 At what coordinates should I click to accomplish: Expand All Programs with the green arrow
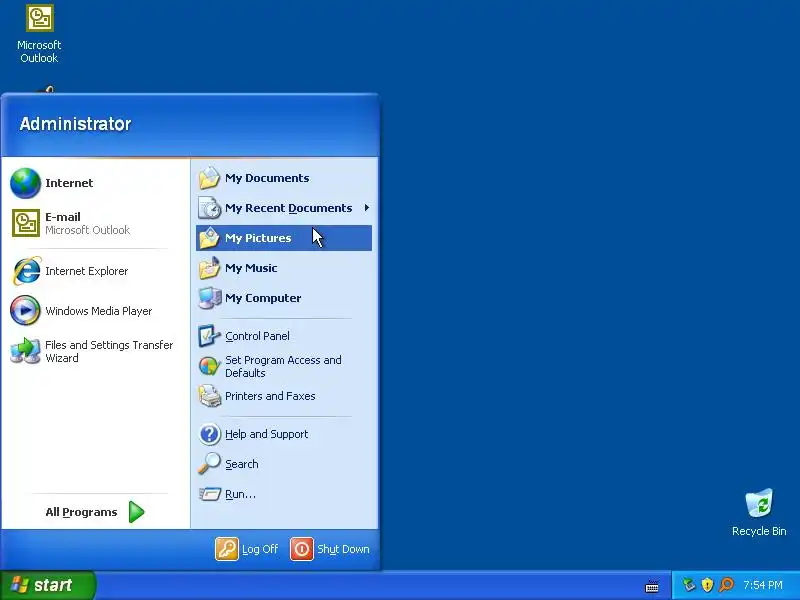(136, 512)
